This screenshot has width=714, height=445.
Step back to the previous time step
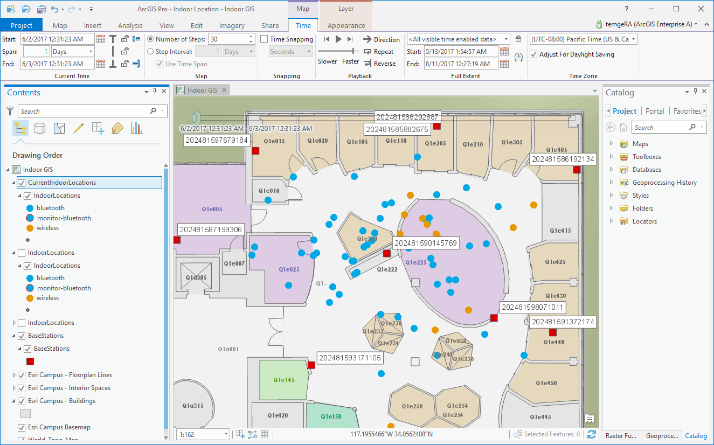326,39
